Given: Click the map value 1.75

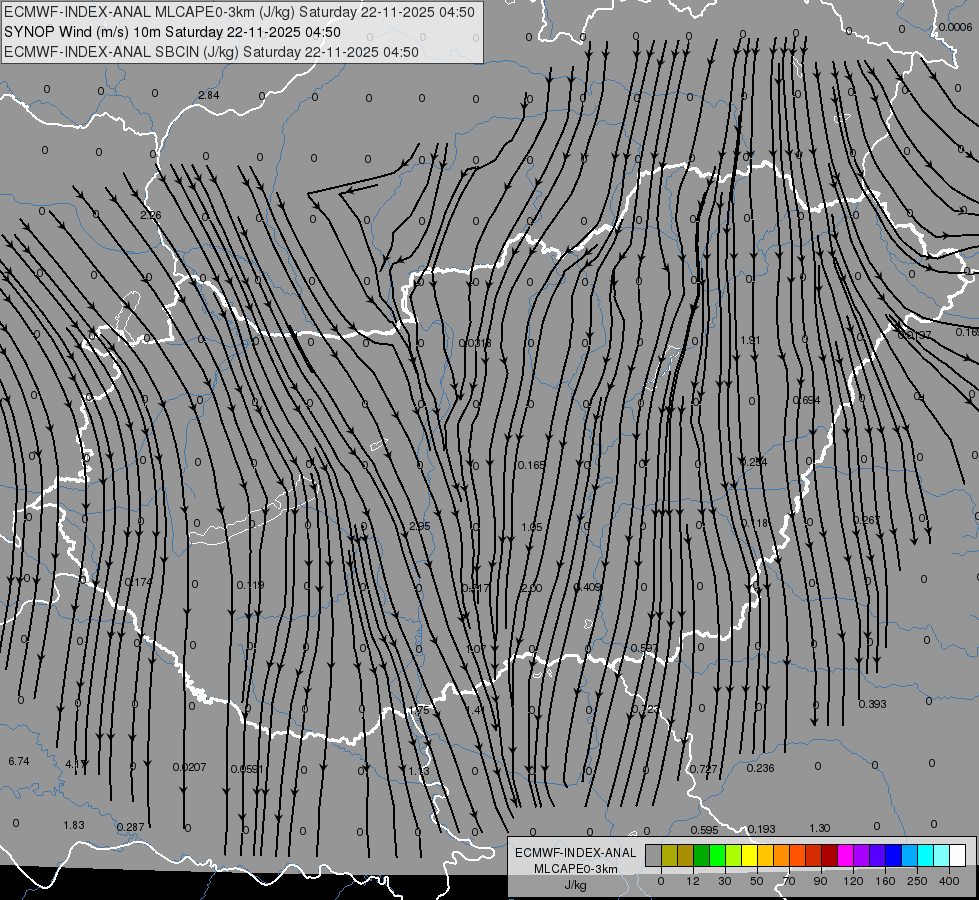Looking at the screenshot, I should pos(419,710).
